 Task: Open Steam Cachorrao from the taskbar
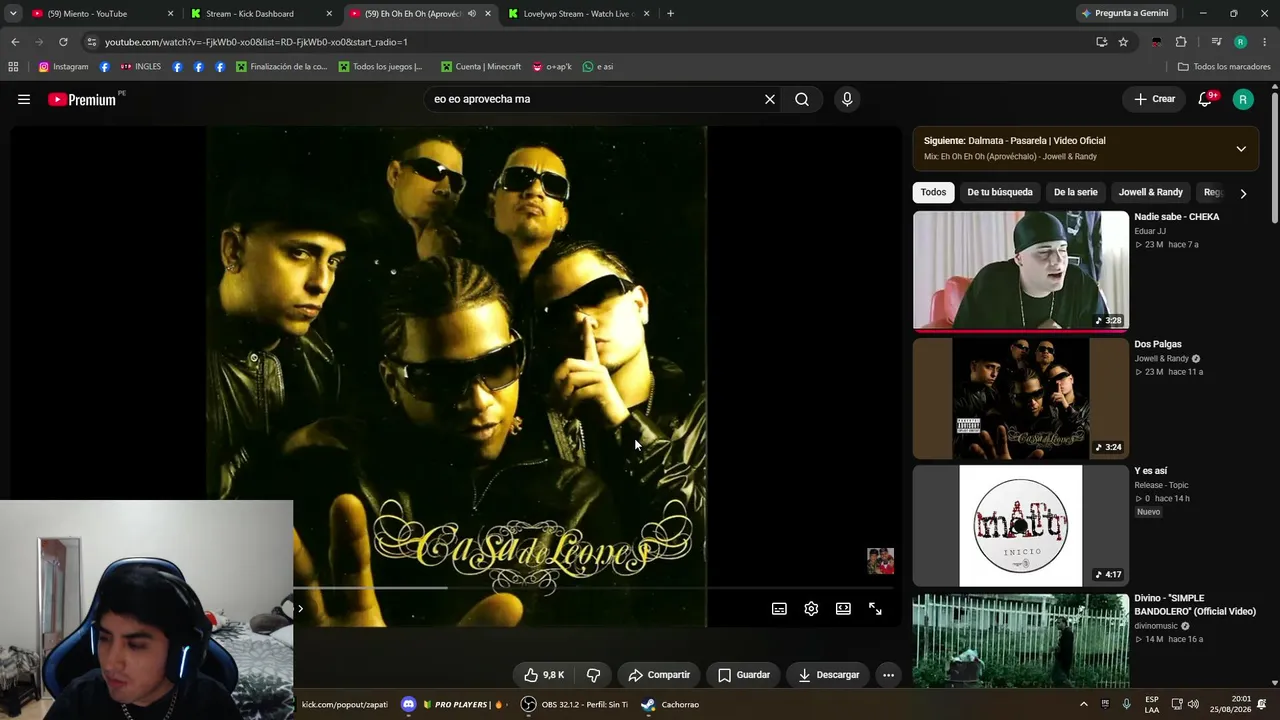pos(670,704)
